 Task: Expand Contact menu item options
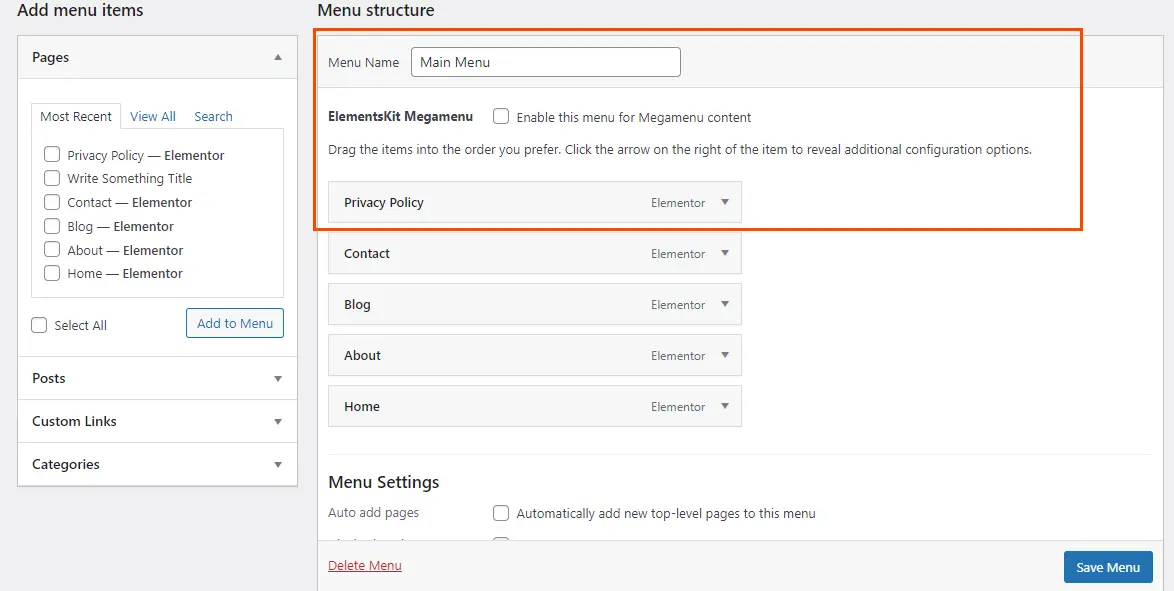coord(724,253)
